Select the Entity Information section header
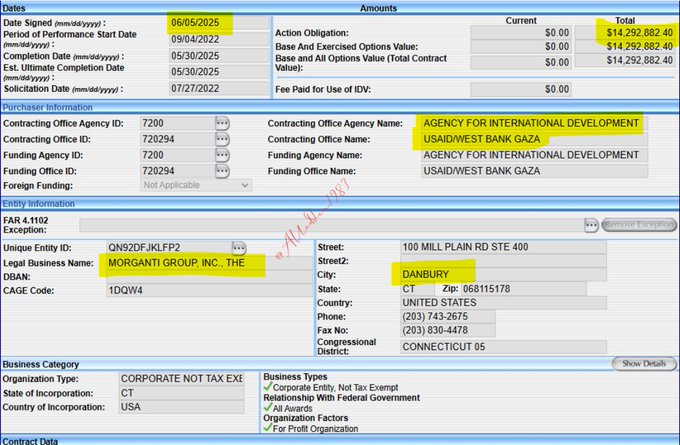680x445 pixels. point(39,203)
